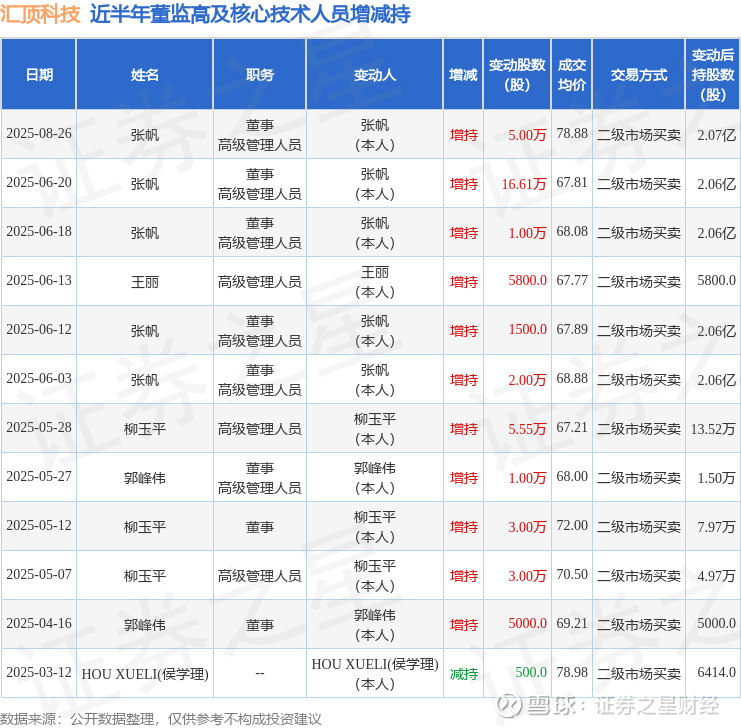Click 王丽 in the 姓名 column
Image resolution: width=741 pixels, height=728 pixels.
145,282
